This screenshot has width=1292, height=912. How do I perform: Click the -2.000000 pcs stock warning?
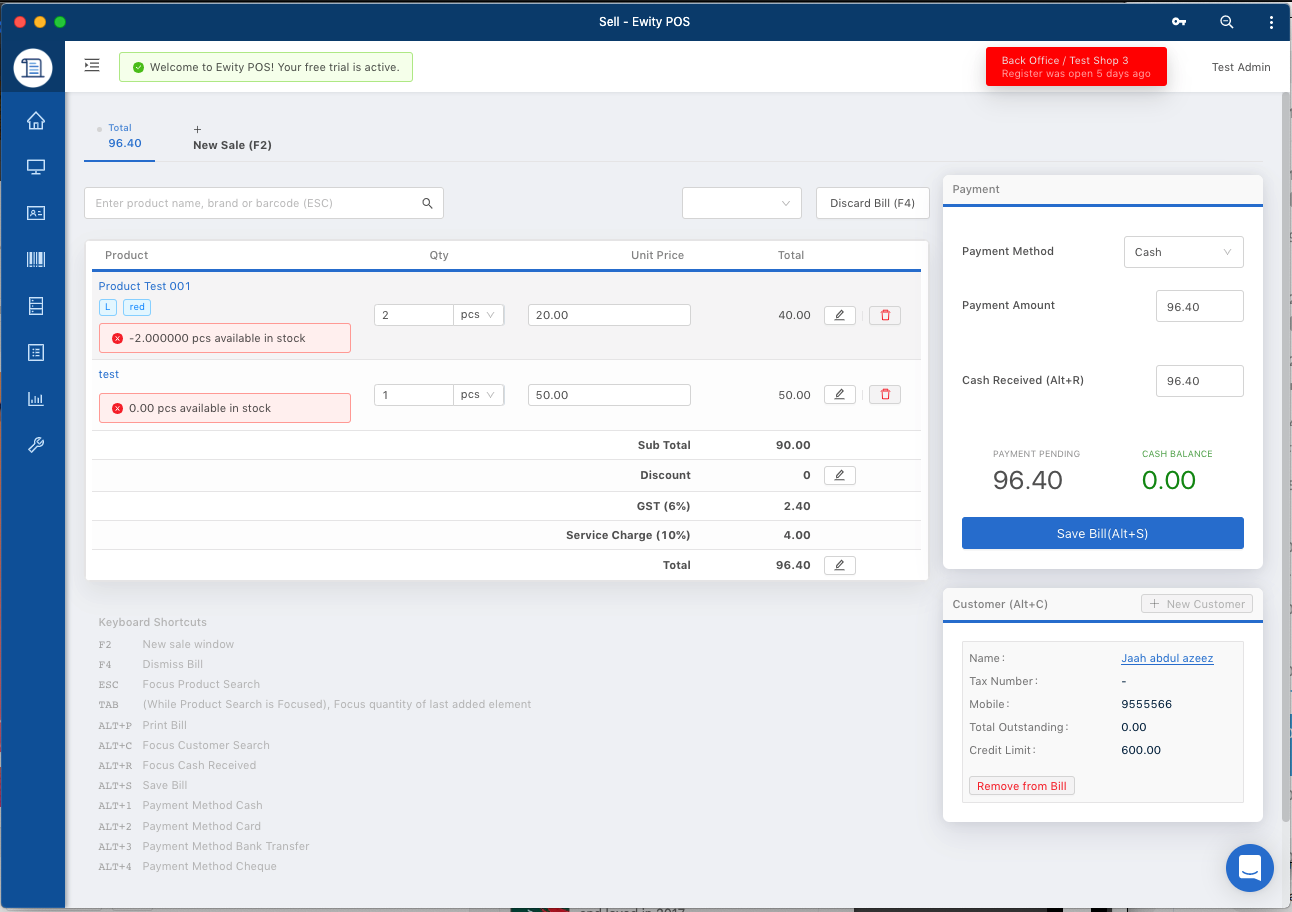[225, 338]
